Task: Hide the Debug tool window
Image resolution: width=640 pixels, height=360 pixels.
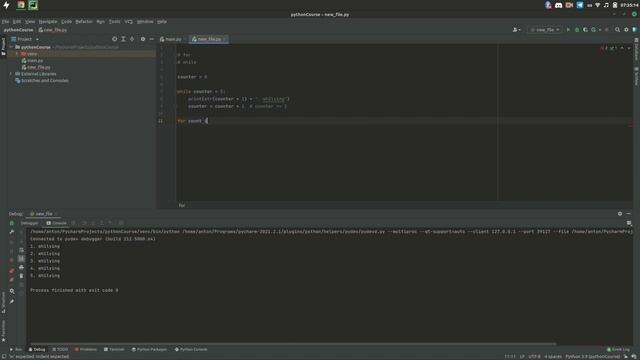Action: click(x=629, y=214)
